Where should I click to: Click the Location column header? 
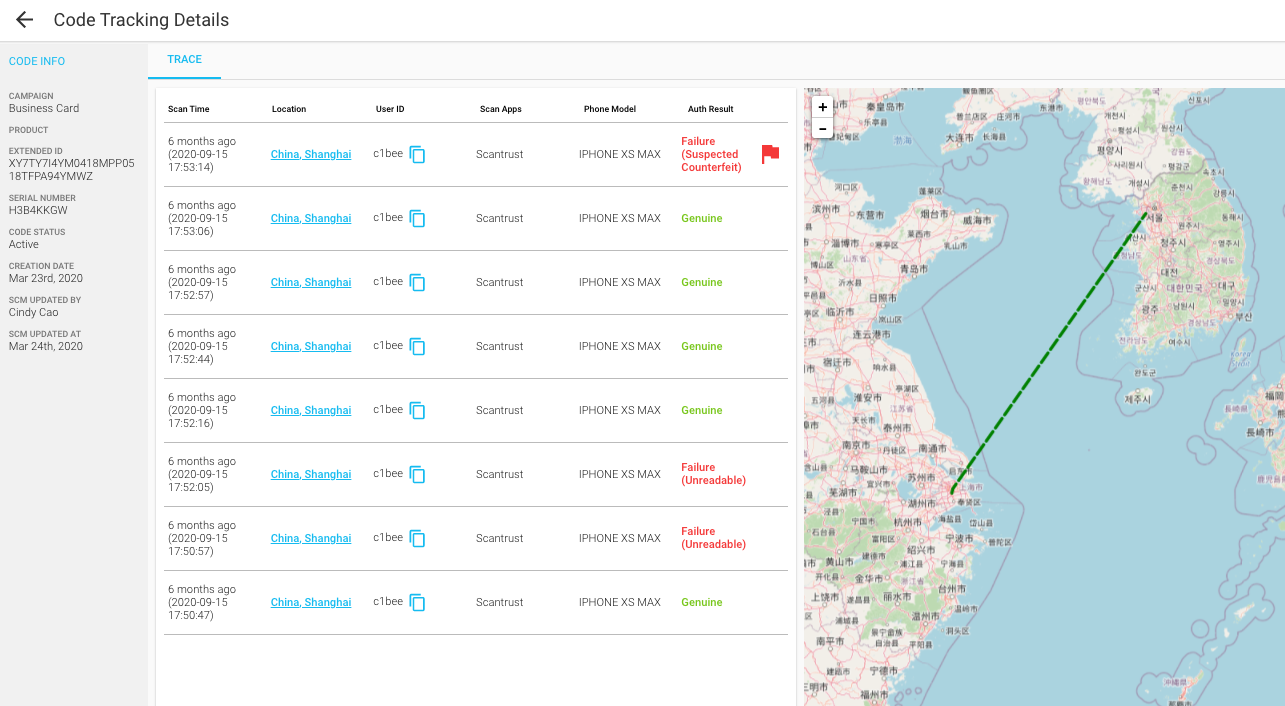(x=289, y=109)
